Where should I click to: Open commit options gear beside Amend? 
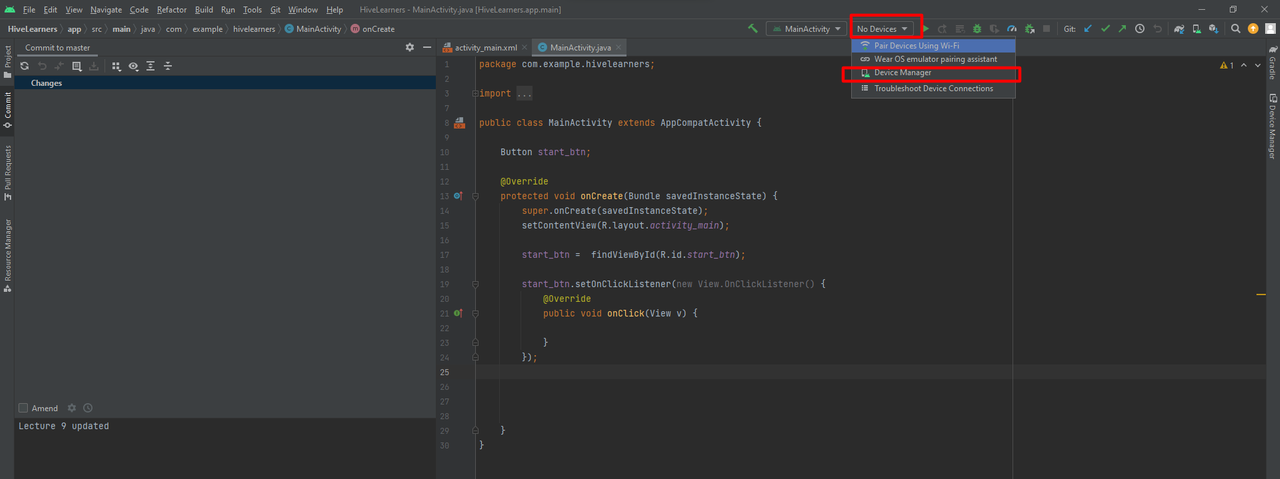tap(71, 408)
